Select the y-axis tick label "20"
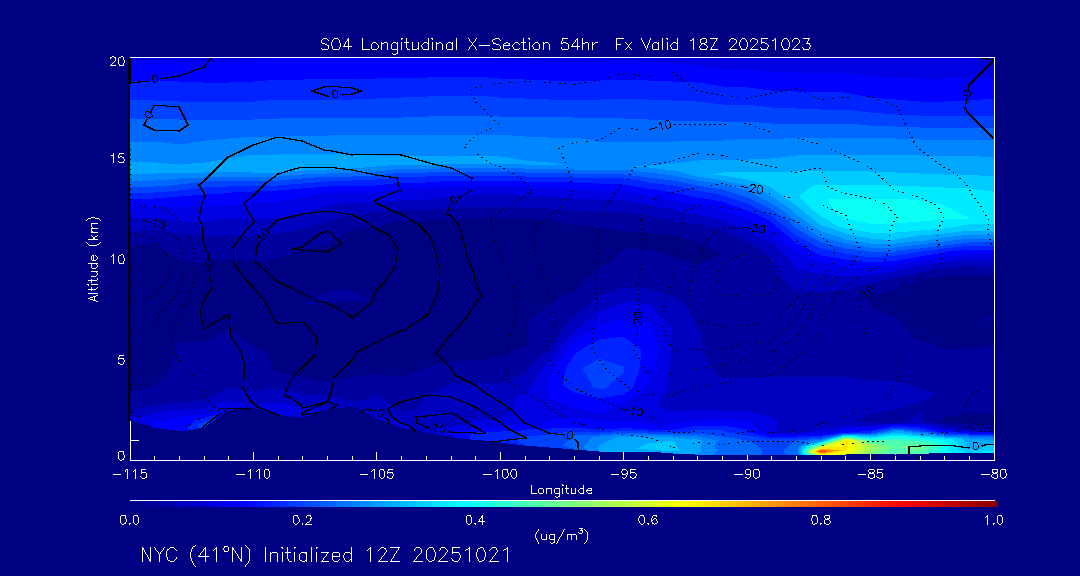 pyautogui.click(x=117, y=61)
